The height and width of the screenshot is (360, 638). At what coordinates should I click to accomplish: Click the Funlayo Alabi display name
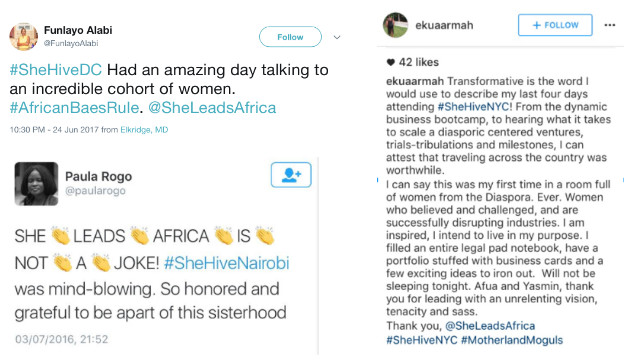78,31
